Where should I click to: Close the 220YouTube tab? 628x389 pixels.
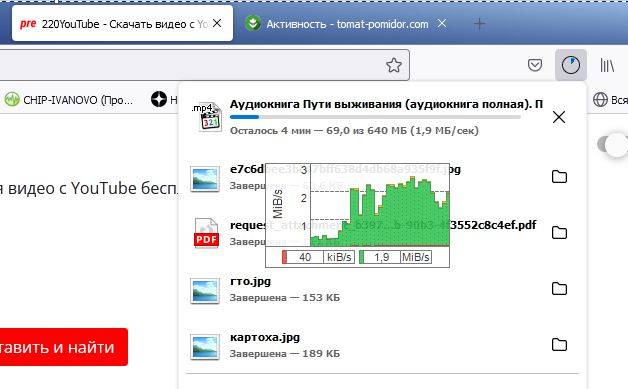[217, 23]
